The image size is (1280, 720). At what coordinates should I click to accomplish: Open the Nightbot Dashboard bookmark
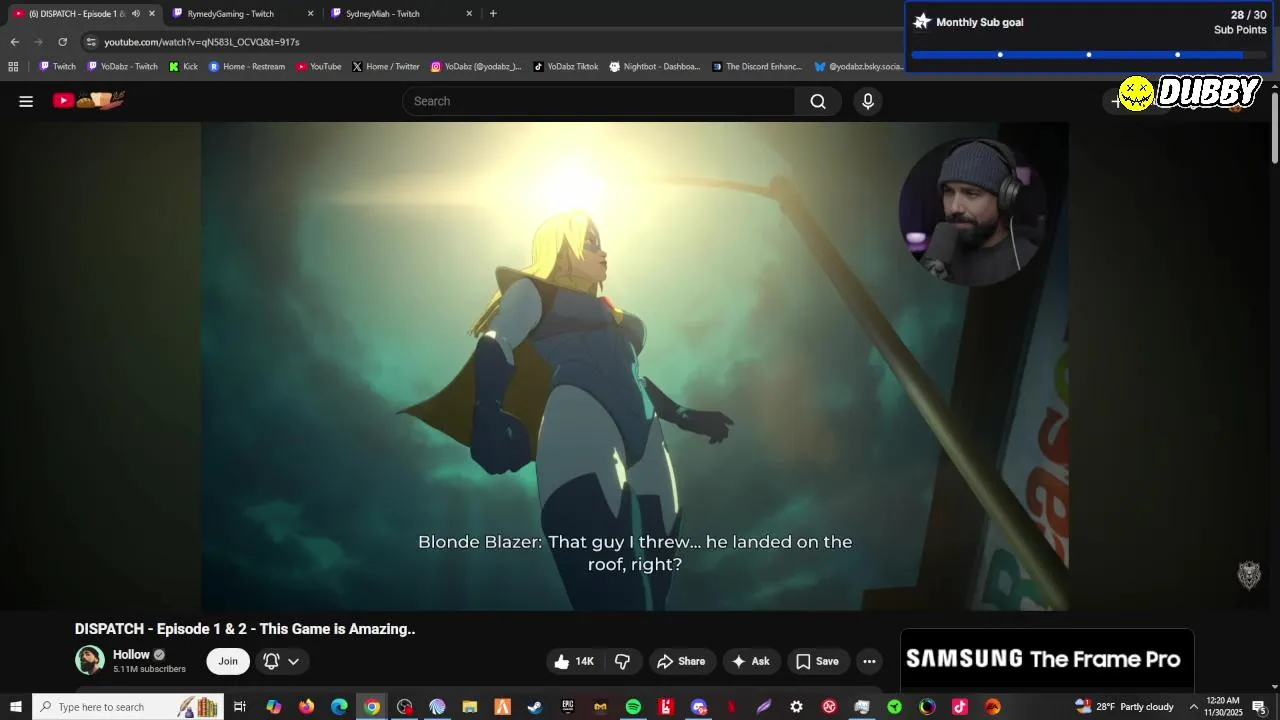[655, 67]
